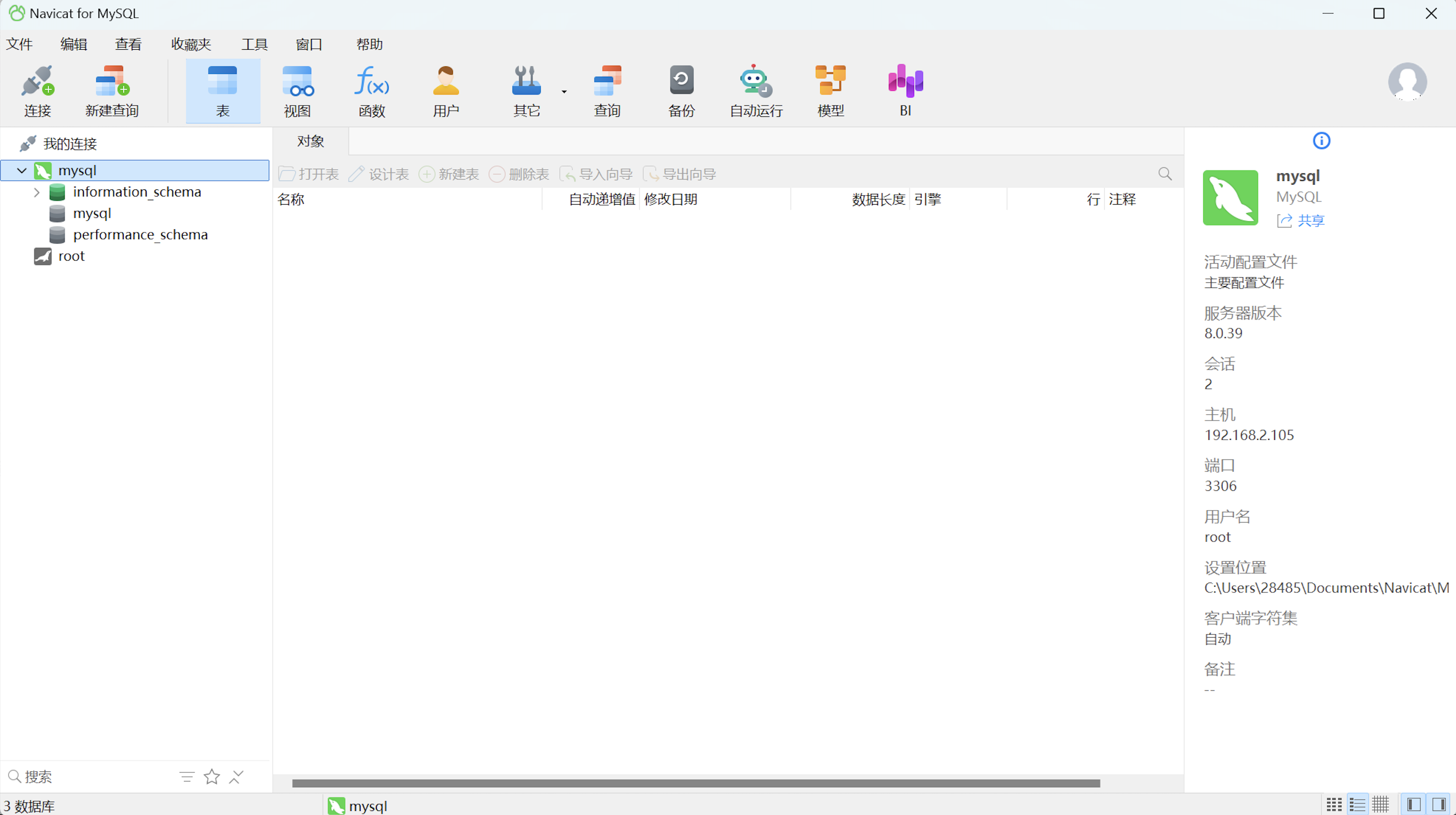Select the 对象 objects tab
1456x815 pixels.
point(310,141)
